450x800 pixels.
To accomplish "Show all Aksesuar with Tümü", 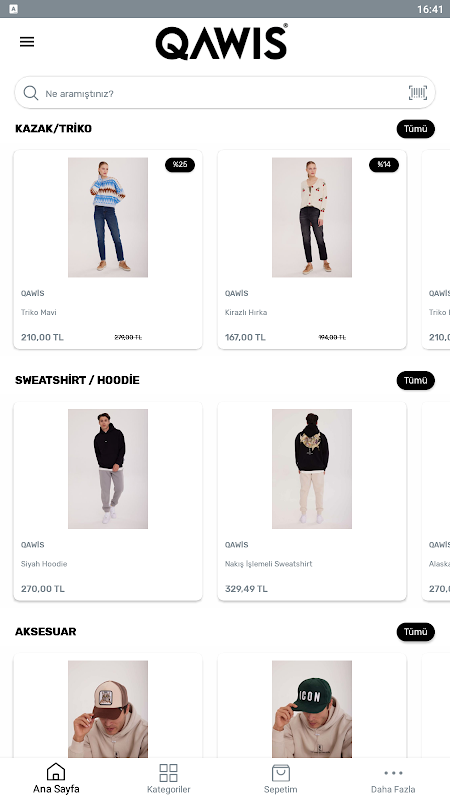I will point(416,632).
